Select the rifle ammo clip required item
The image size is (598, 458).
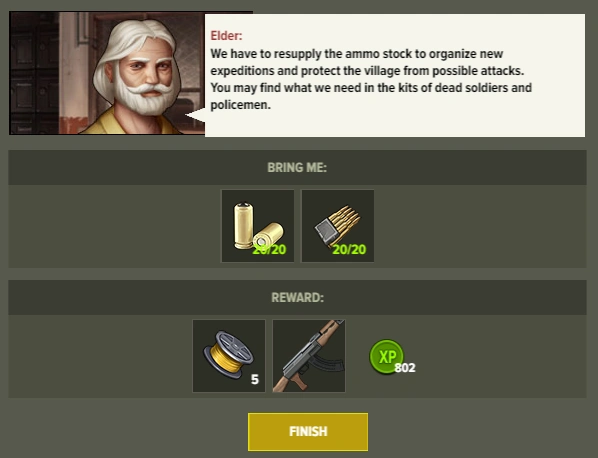click(338, 226)
